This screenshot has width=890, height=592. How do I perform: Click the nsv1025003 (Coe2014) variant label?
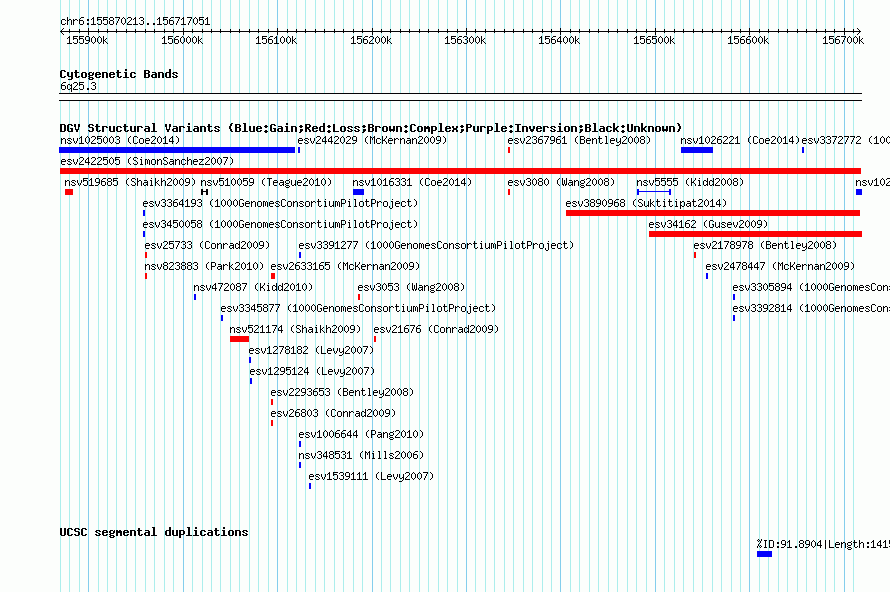coord(120,140)
